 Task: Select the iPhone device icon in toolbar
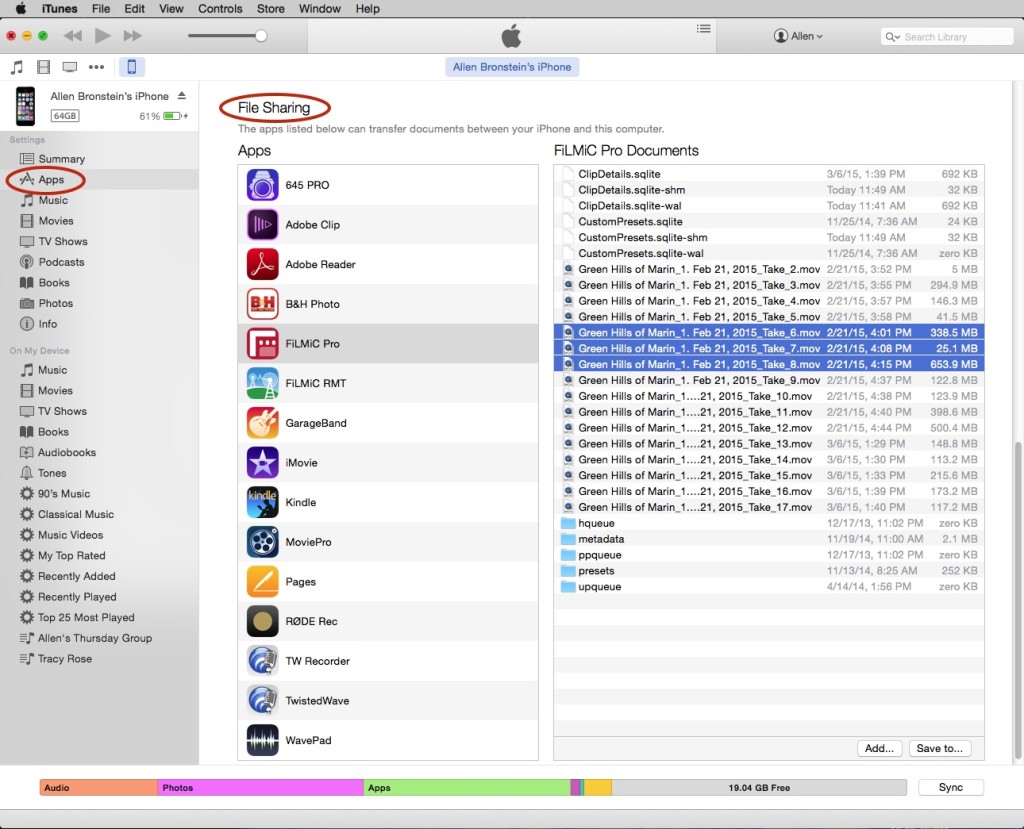click(131, 67)
